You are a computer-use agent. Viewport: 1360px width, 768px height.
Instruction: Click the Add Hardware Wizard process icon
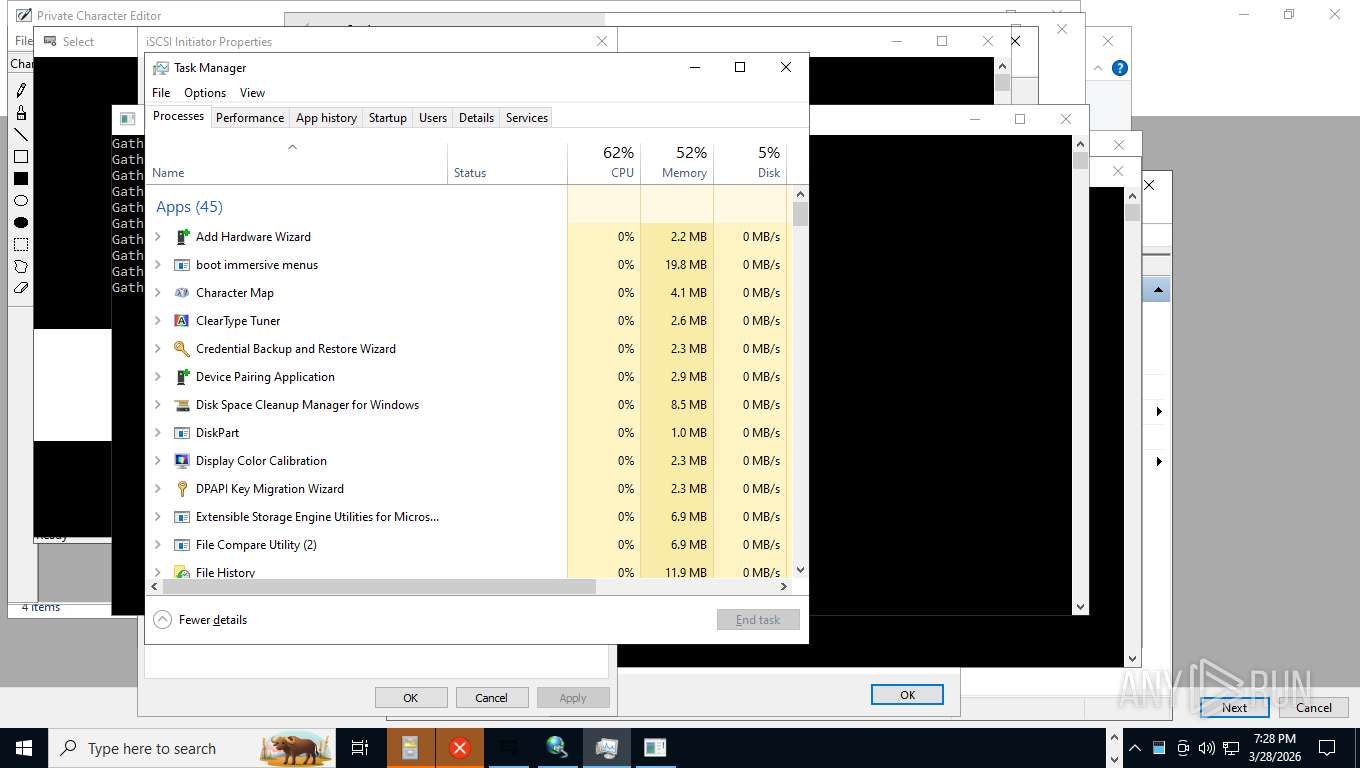(182, 237)
